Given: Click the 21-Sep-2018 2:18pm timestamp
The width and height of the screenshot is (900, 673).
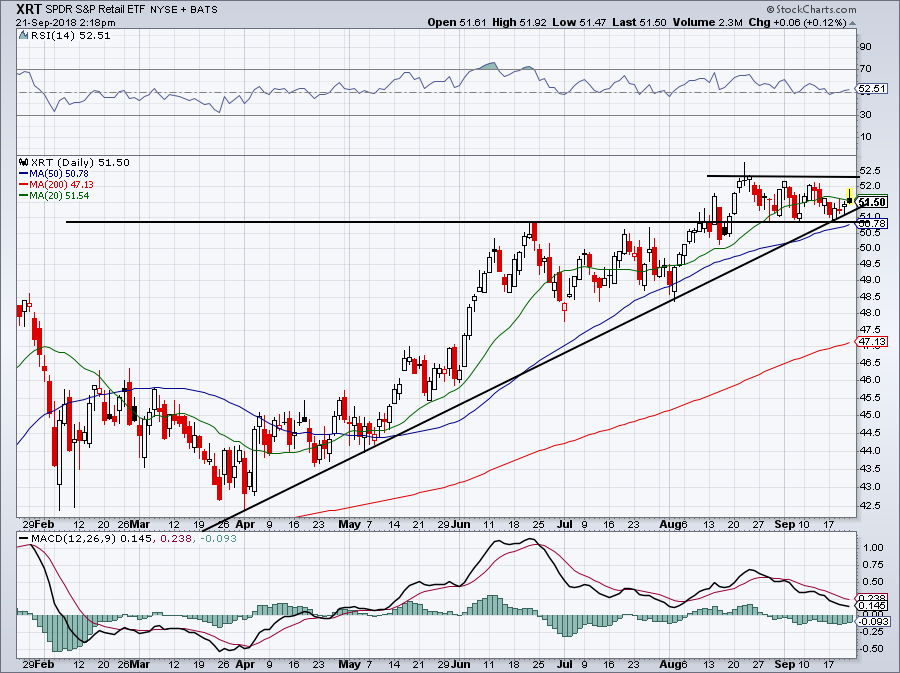Looking at the screenshot, I should (65, 23).
